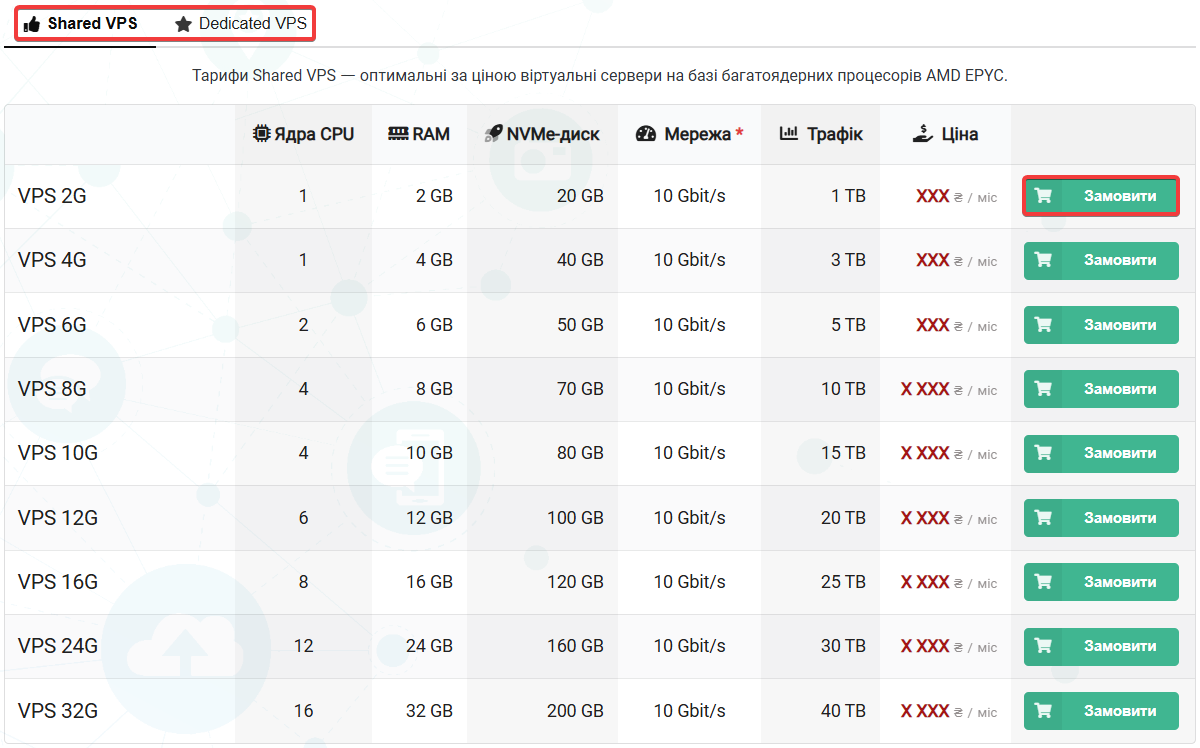Image resolution: width=1200 pixels, height=748 pixels.
Task: Order the VPS 8G plan
Action: point(1101,389)
